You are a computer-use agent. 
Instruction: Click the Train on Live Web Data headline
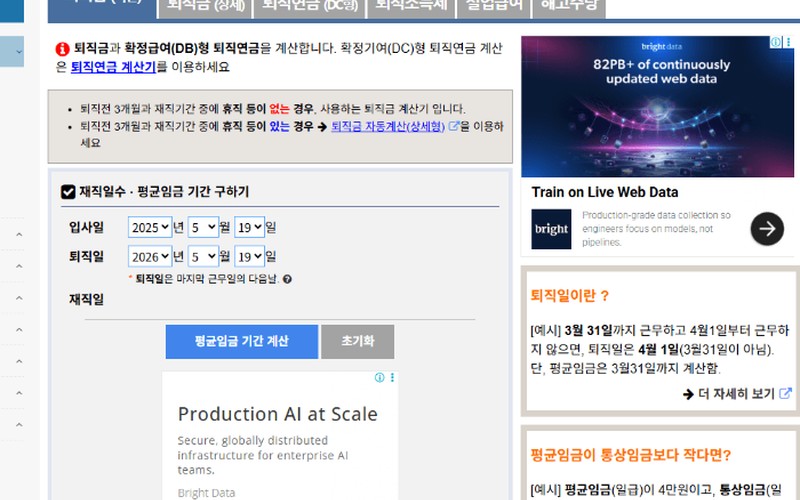[605, 192]
